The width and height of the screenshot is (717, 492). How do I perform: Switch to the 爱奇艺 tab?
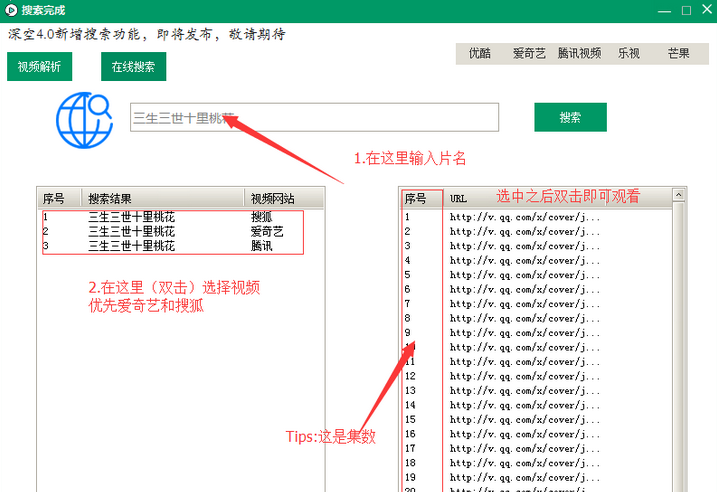(x=529, y=54)
